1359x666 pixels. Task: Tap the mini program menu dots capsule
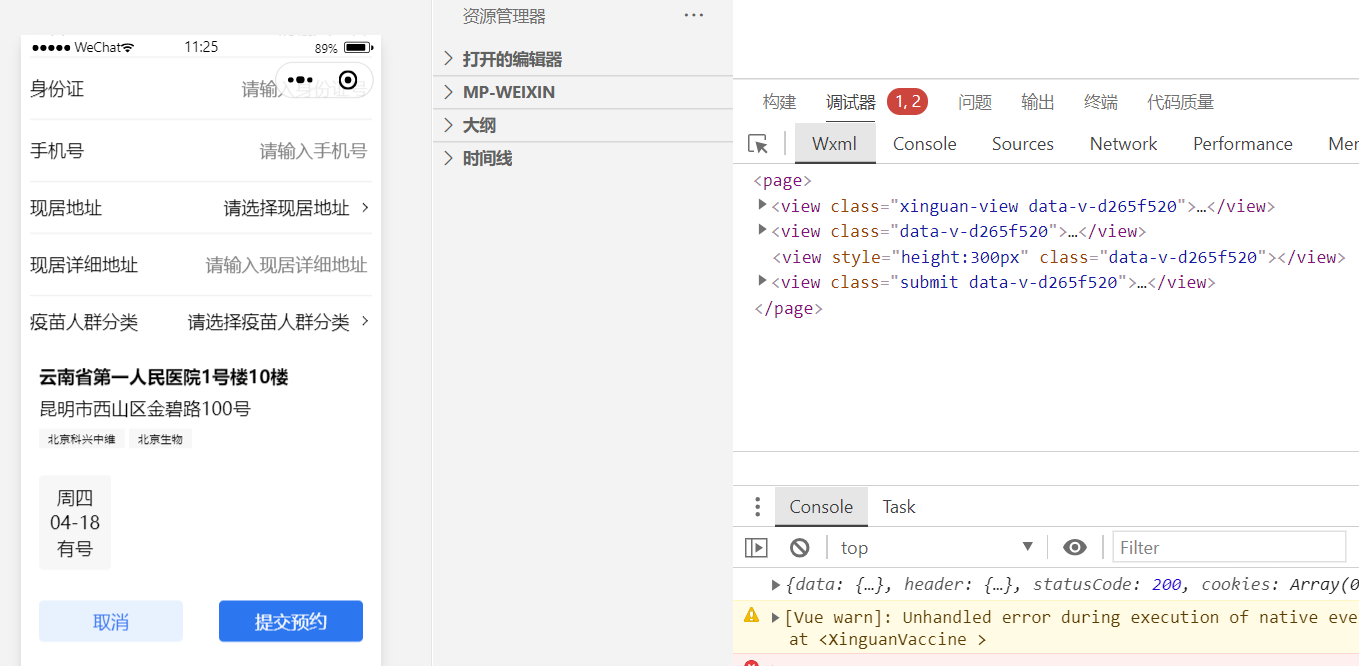point(301,80)
